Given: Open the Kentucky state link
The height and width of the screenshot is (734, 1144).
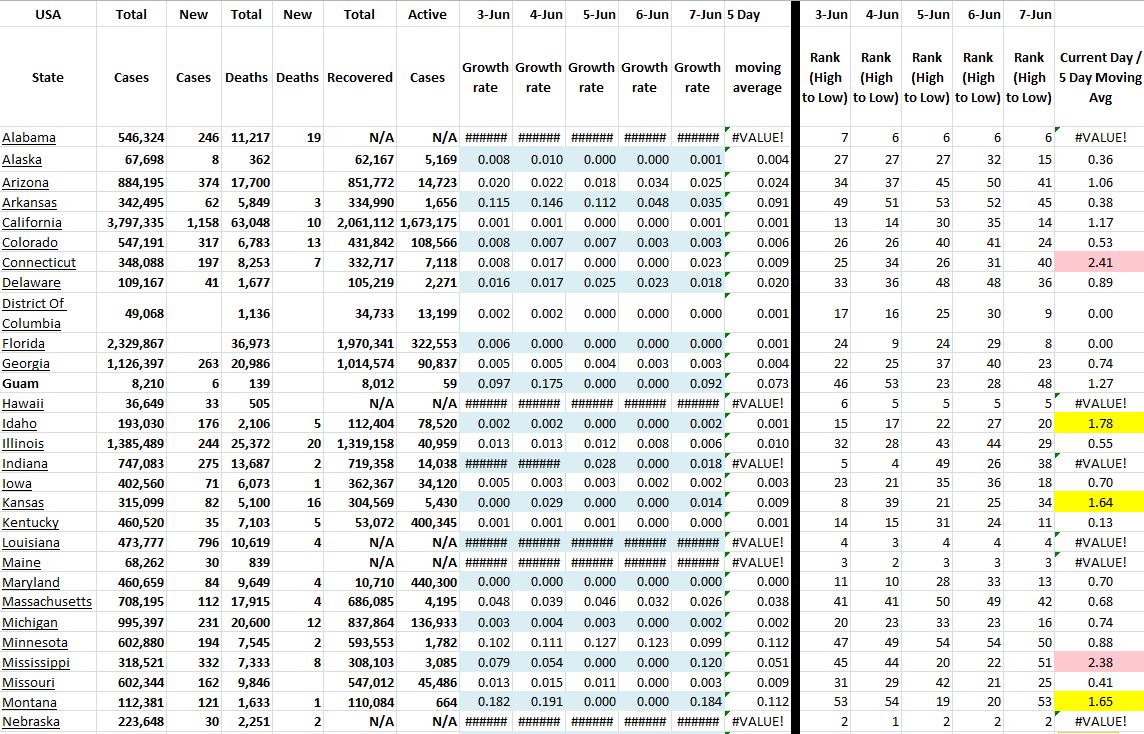Looking at the screenshot, I should pos(31,523).
